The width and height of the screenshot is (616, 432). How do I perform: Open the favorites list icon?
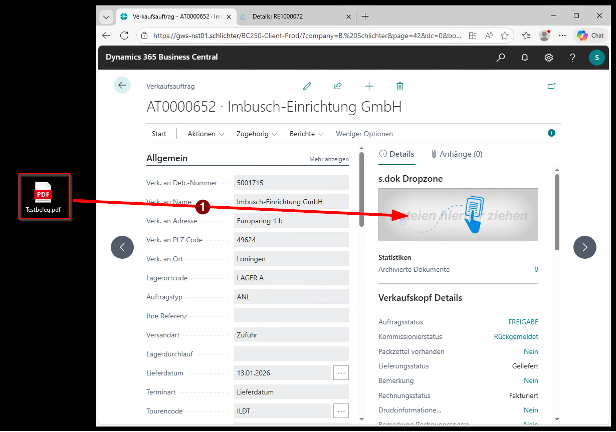pyautogui.click(x=526, y=36)
